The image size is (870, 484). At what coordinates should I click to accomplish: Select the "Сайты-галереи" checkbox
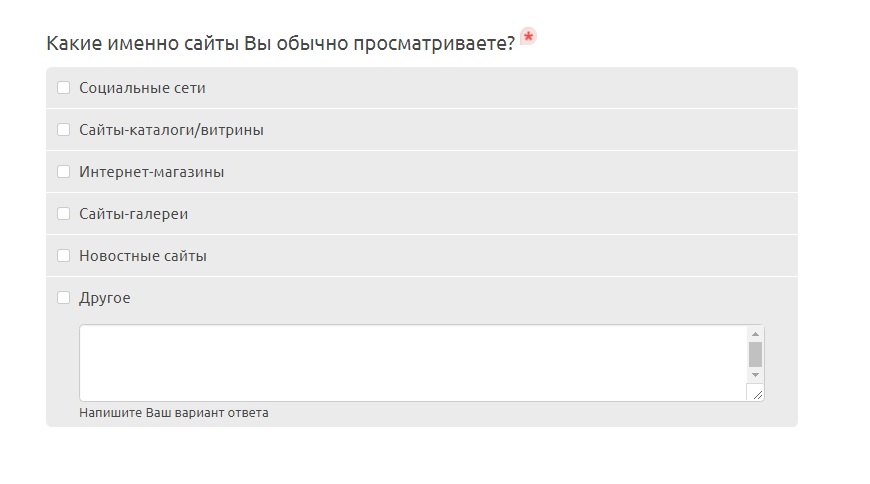tap(64, 214)
